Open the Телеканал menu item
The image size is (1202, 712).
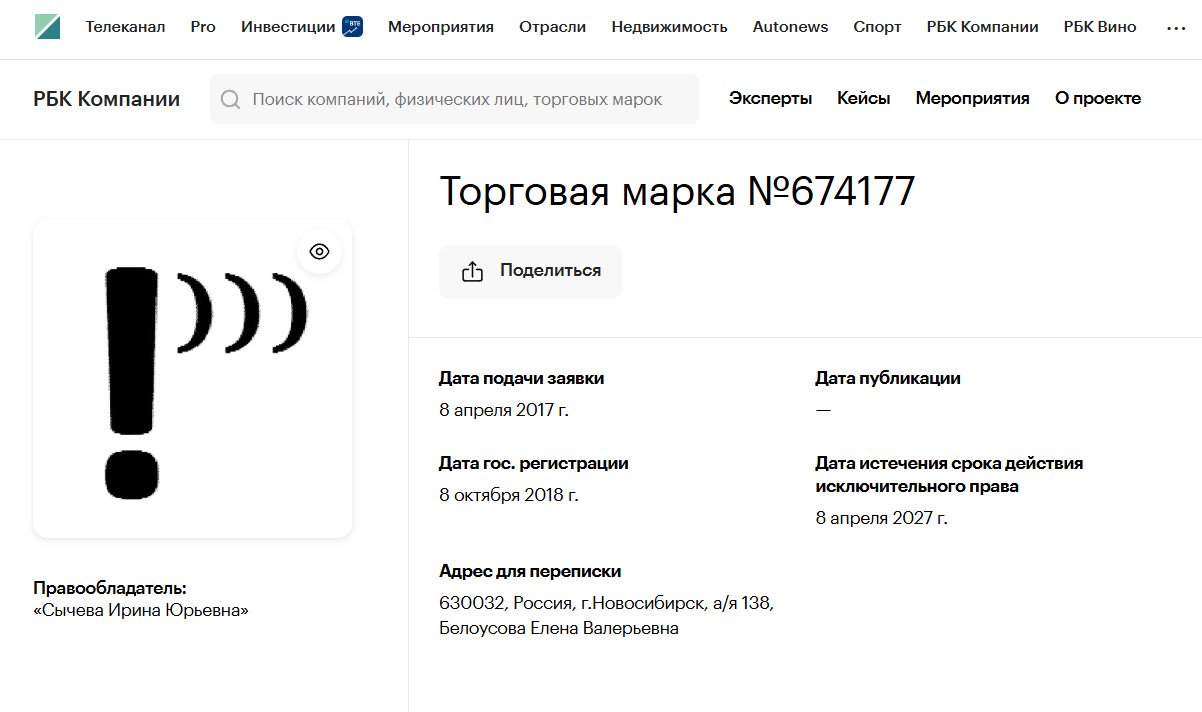point(125,27)
